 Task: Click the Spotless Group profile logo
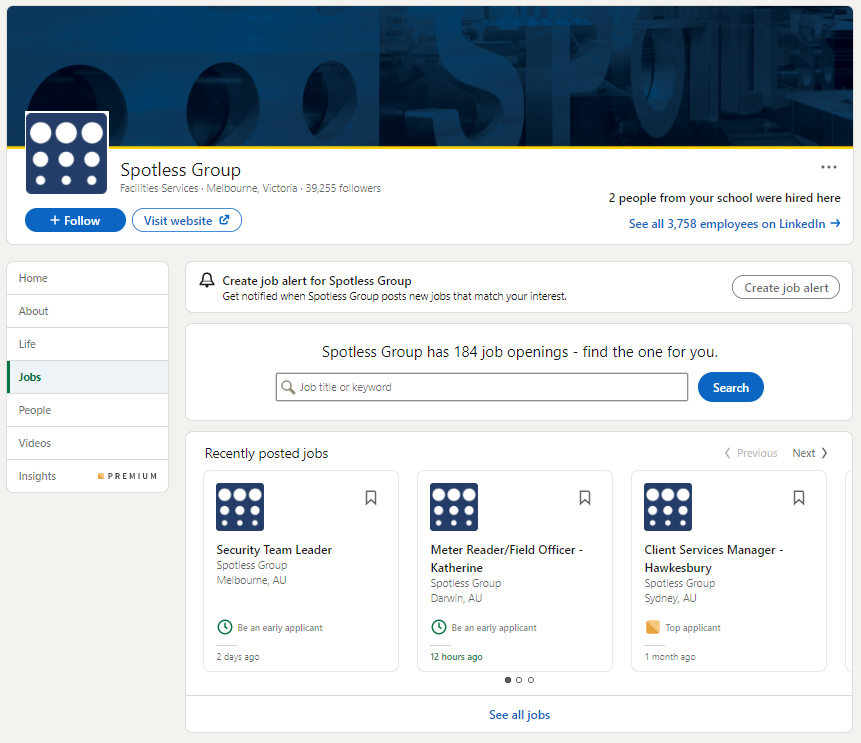pos(66,151)
